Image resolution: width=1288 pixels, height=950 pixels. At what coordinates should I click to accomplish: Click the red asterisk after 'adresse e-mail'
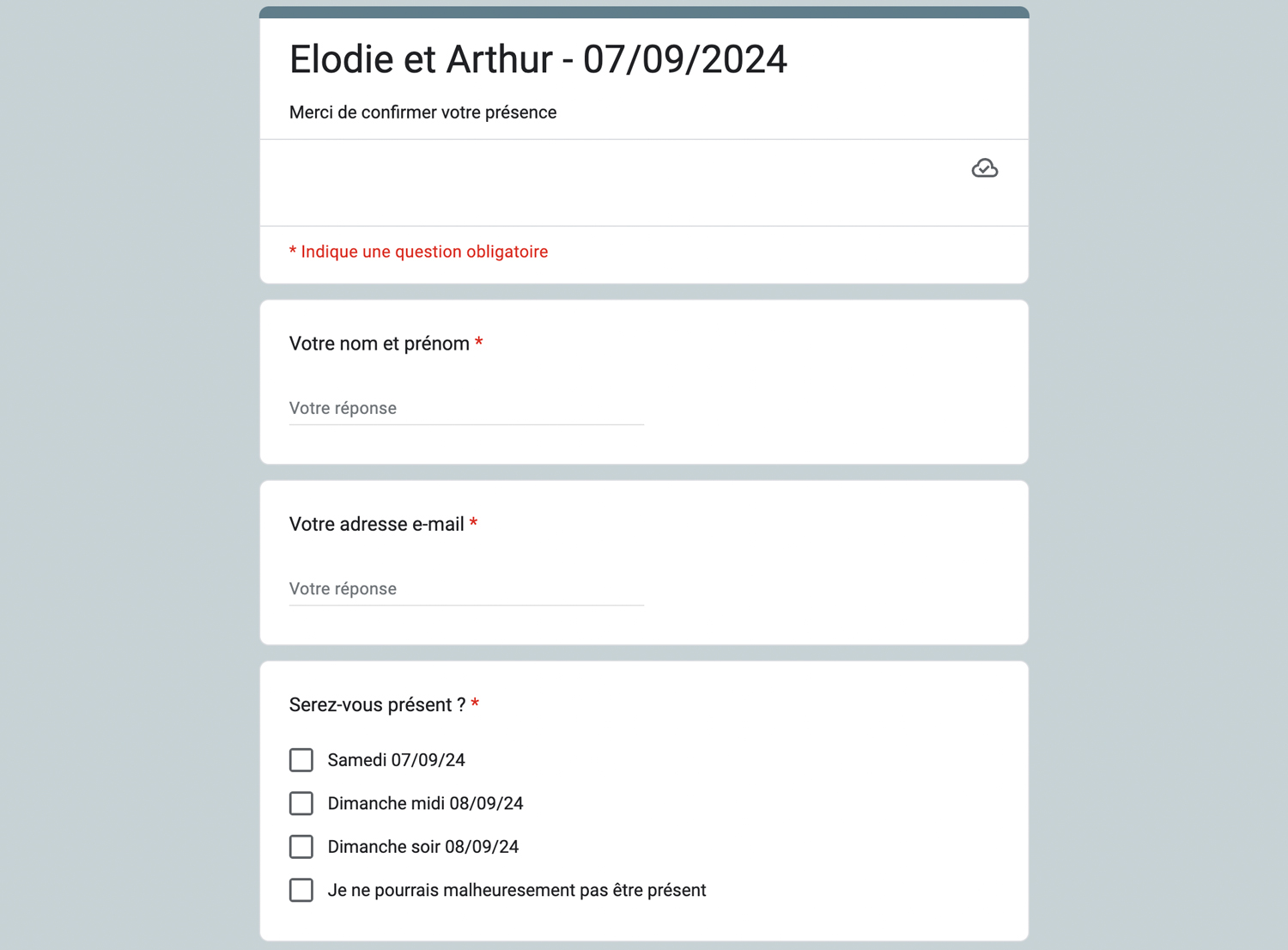click(473, 522)
